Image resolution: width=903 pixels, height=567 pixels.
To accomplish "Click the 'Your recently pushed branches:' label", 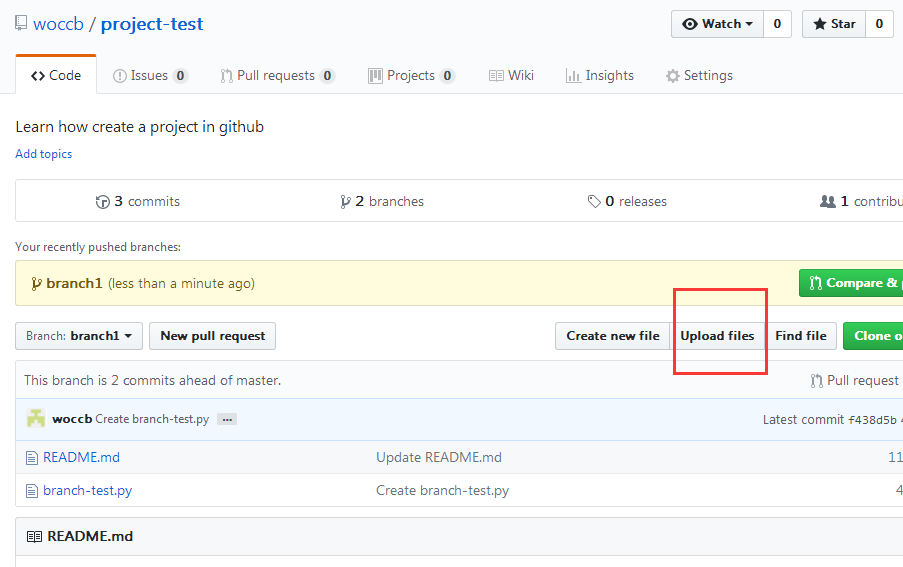I will click(98, 247).
